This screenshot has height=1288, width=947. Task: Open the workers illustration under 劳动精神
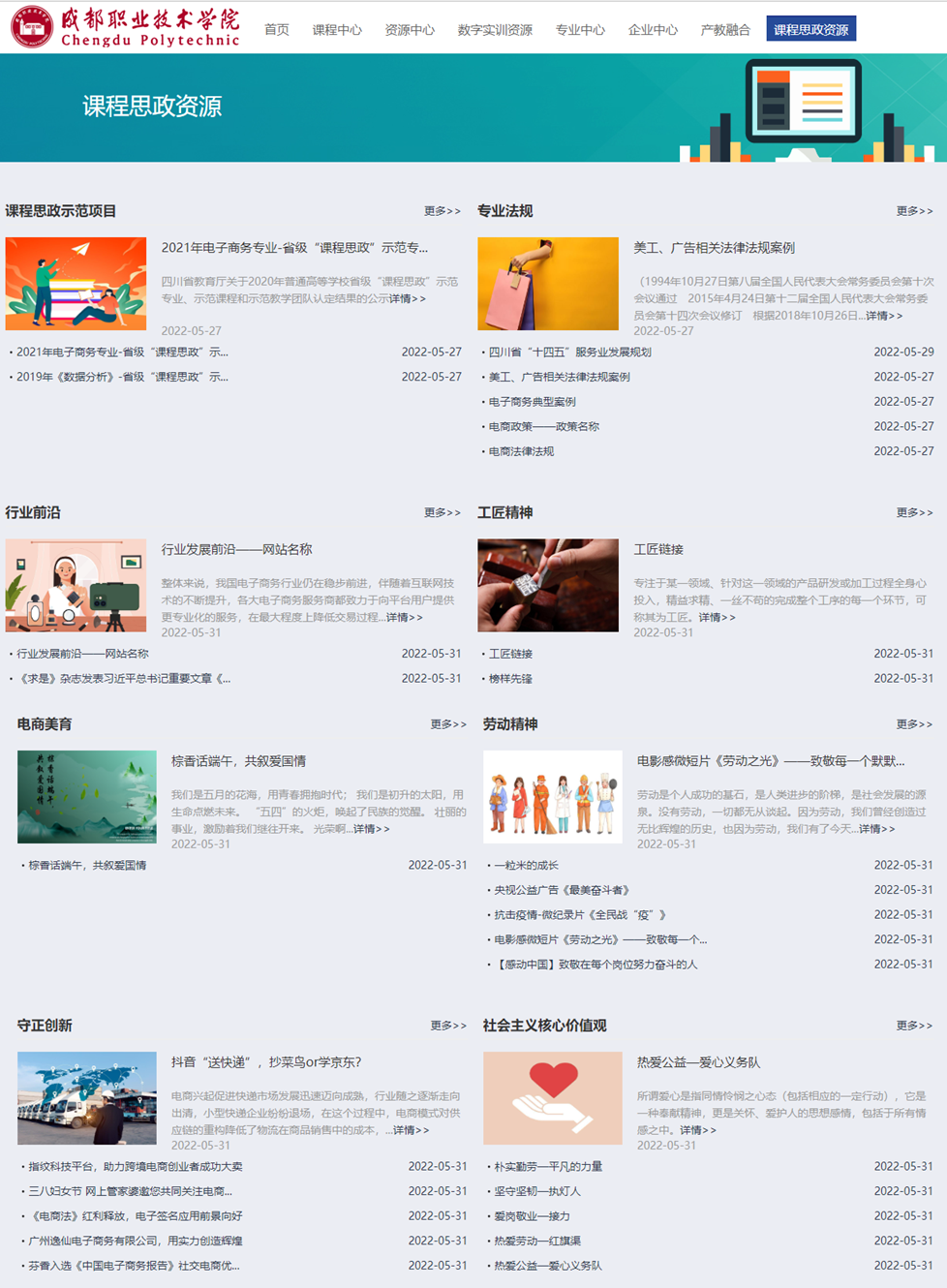(x=553, y=796)
